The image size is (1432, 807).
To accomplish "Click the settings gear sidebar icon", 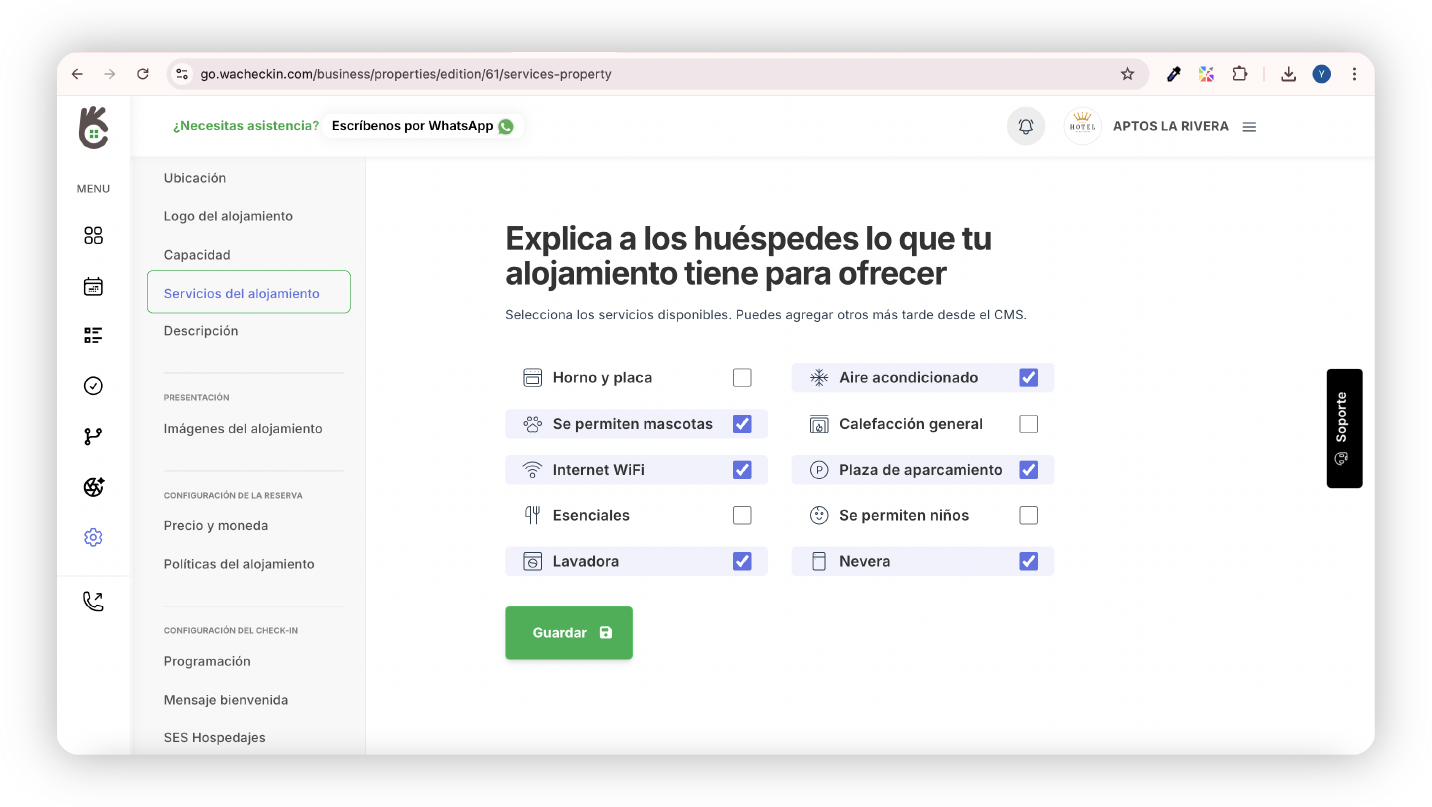I will 93,538.
